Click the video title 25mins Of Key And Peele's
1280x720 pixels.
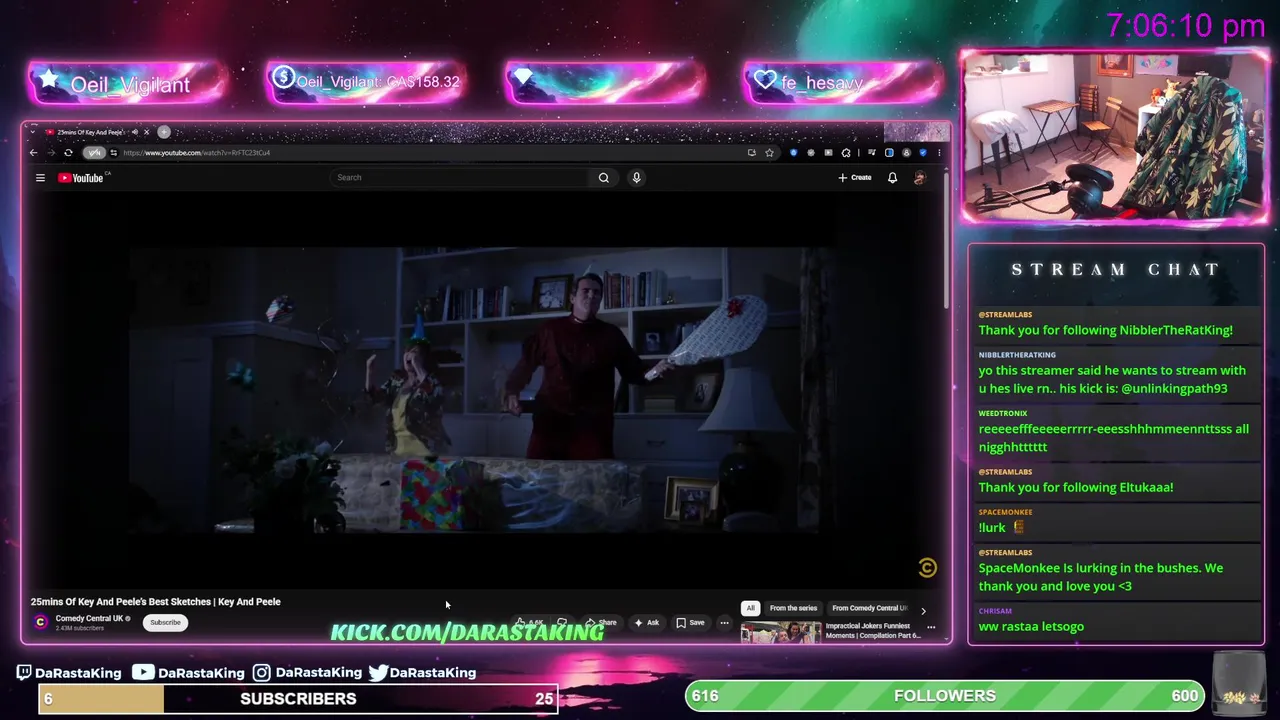click(155, 602)
